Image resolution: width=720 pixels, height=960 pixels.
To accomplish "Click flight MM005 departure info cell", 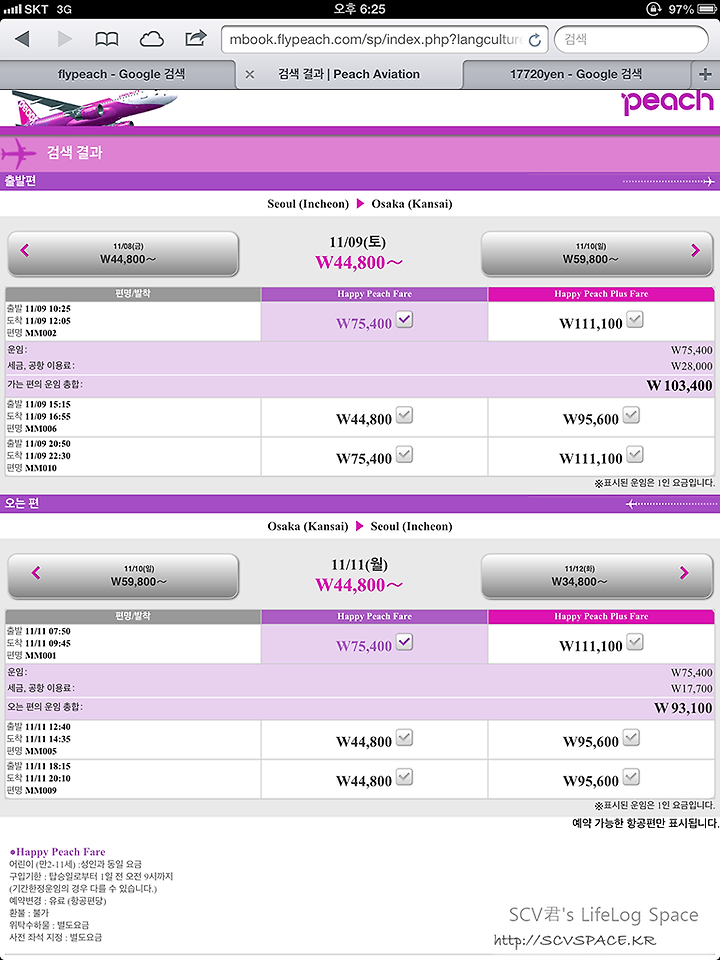I will point(133,740).
